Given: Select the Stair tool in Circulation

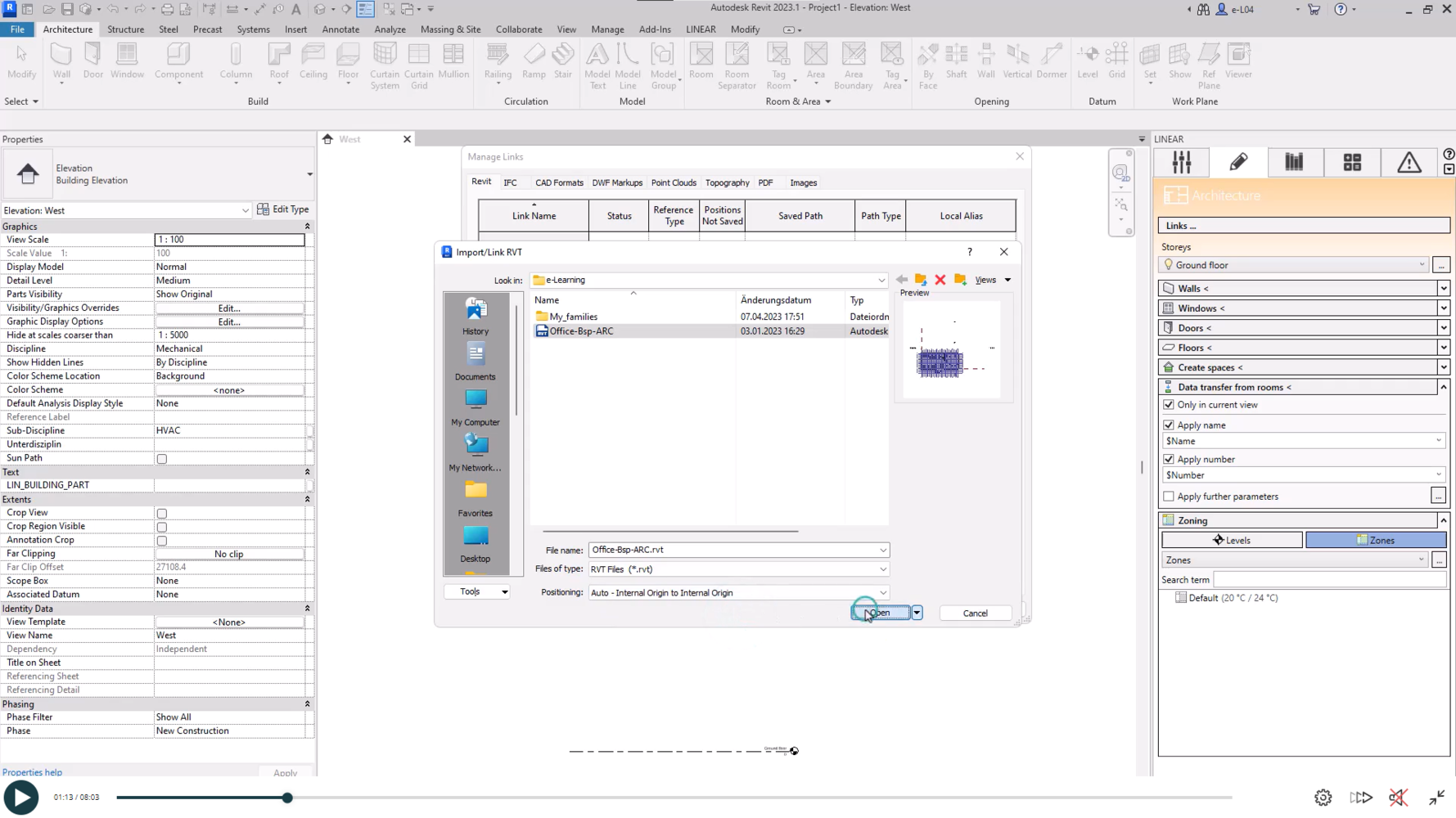Looking at the screenshot, I should [563, 61].
